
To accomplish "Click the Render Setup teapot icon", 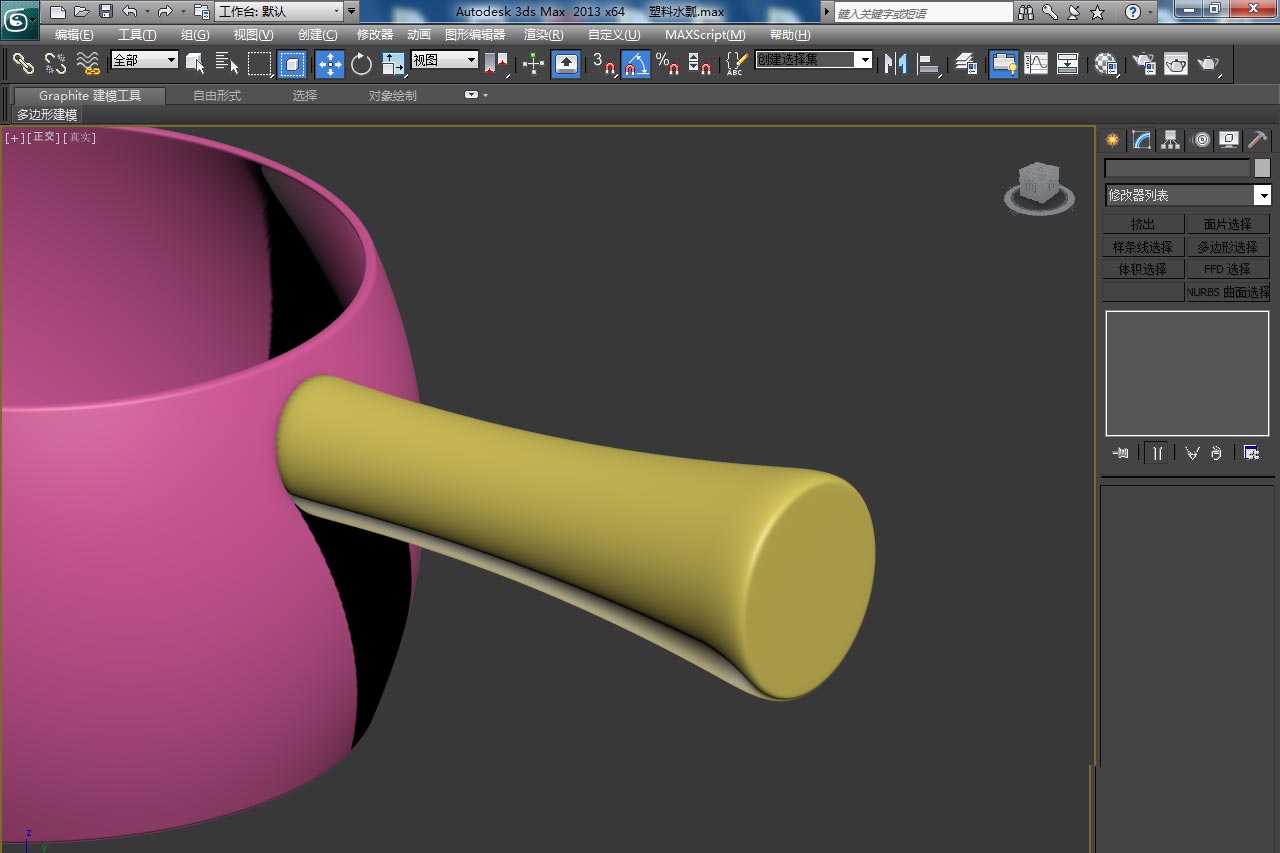I will pyautogui.click(x=1143, y=65).
